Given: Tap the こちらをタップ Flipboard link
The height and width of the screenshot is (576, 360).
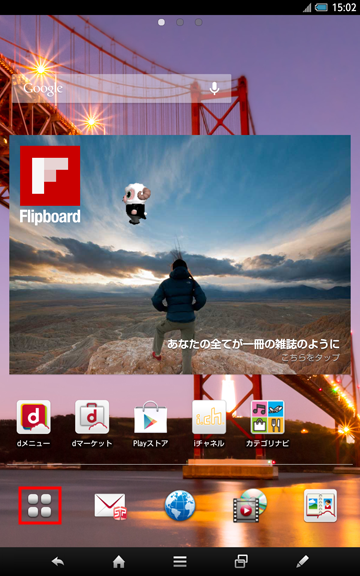Looking at the screenshot, I should click(310, 357).
